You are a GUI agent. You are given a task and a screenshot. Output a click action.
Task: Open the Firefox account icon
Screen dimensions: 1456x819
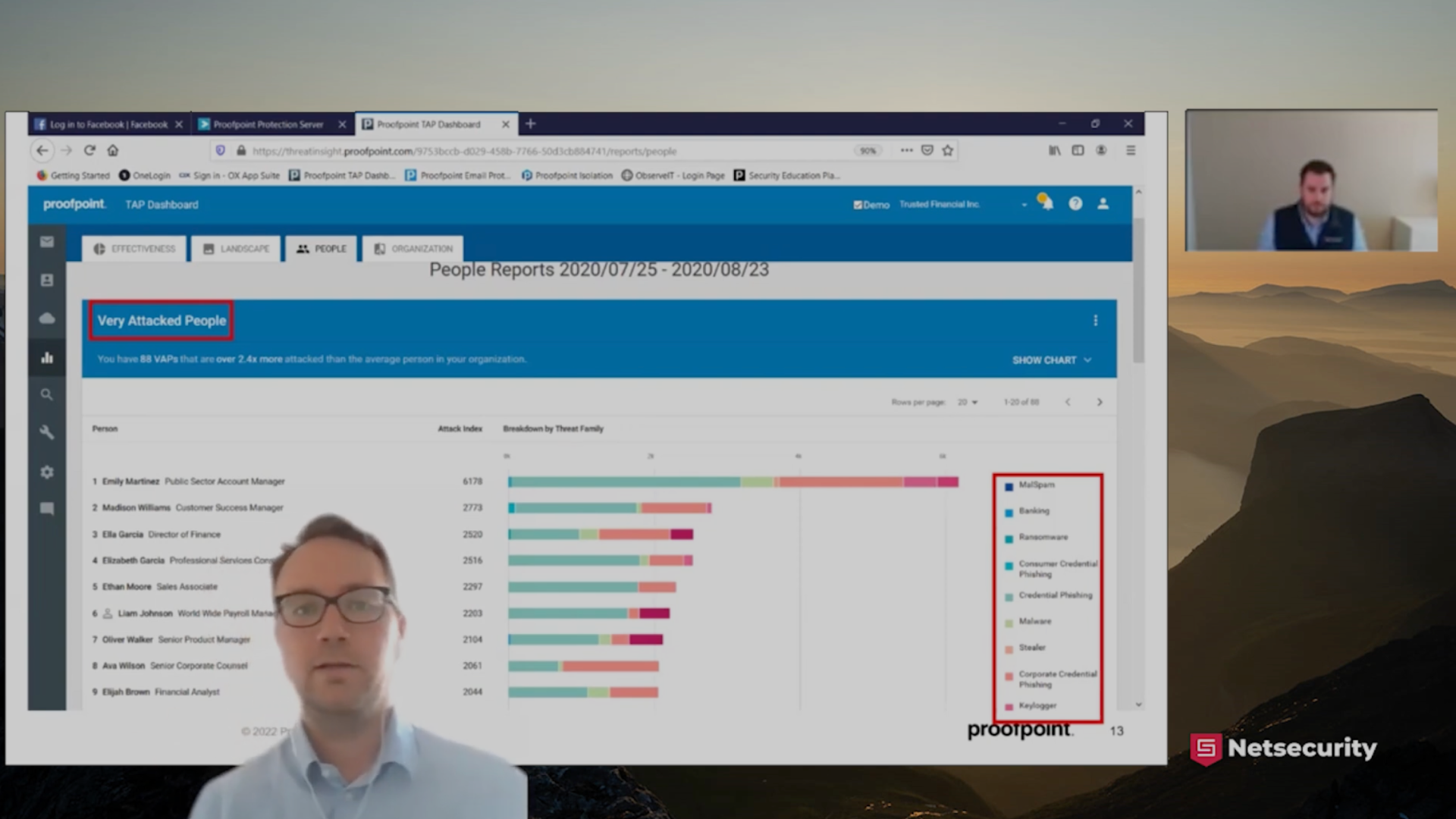[x=1101, y=150]
